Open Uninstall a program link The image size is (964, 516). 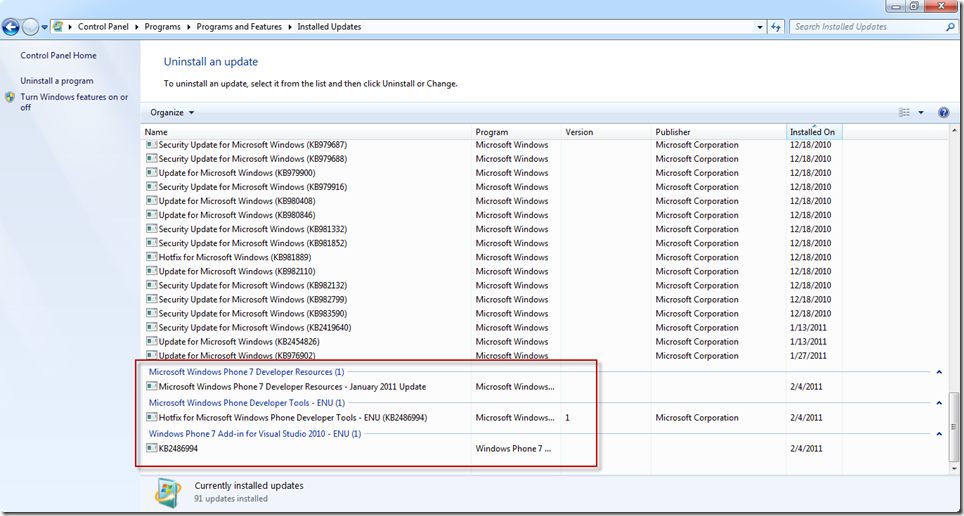[x=57, y=81]
